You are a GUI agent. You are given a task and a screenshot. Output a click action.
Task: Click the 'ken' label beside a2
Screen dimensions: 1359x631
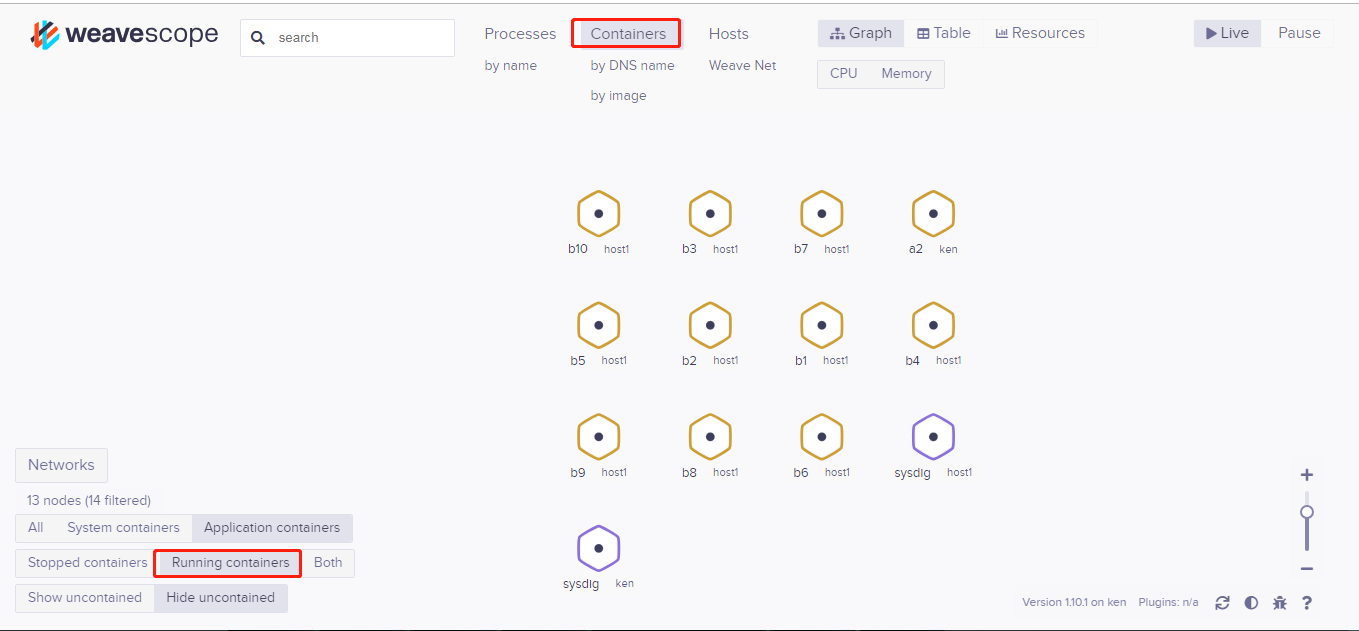pos(948,249)
